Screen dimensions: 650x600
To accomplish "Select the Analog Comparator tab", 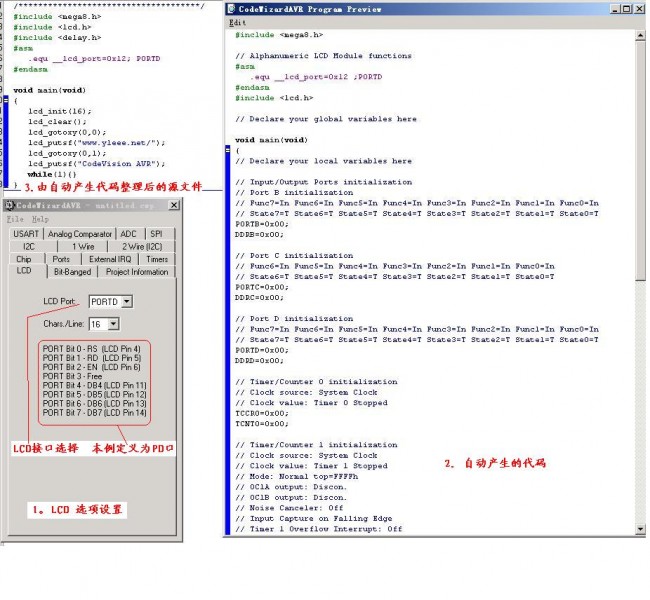I will pos(80,234).
